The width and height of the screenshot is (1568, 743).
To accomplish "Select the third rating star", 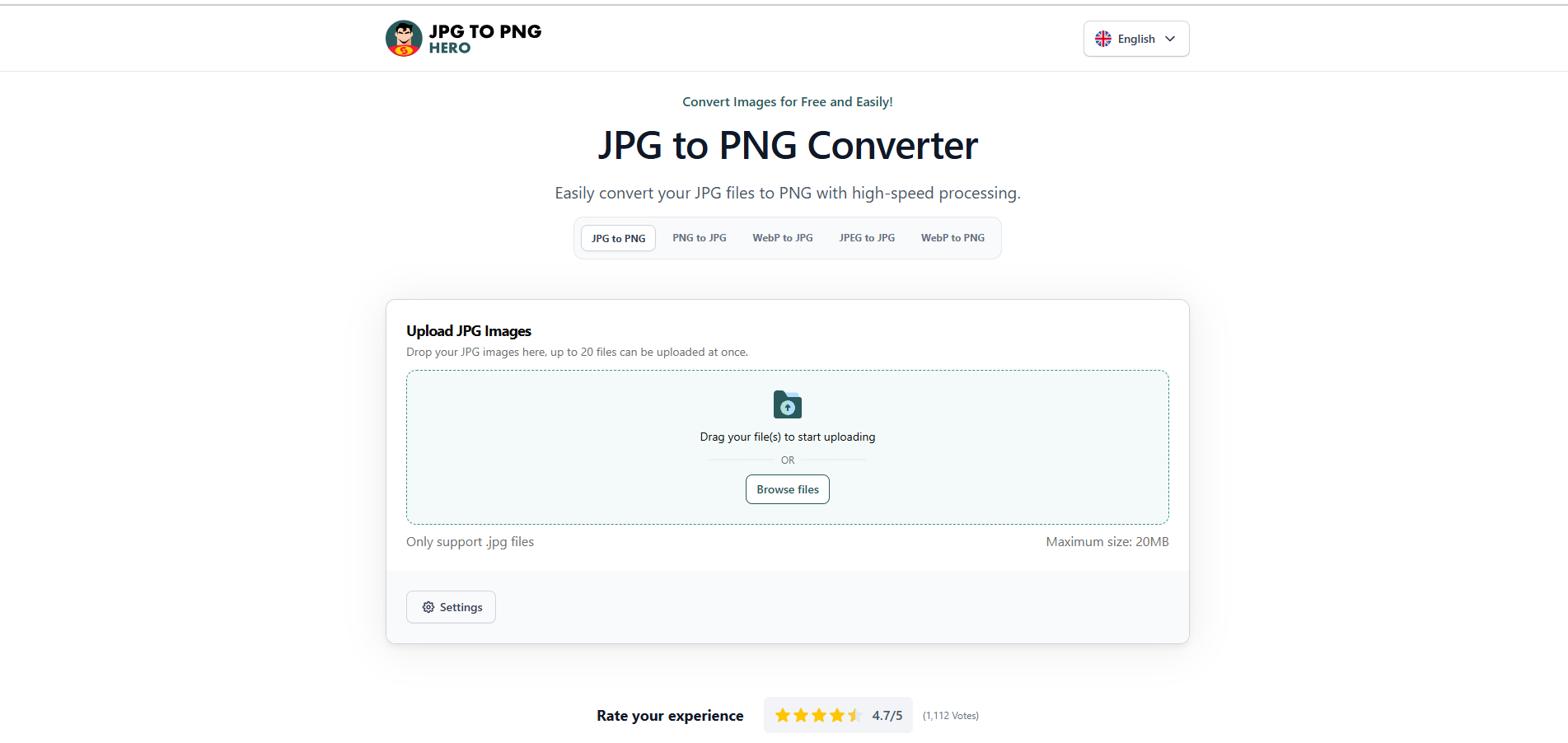I will tap(819, 715).
